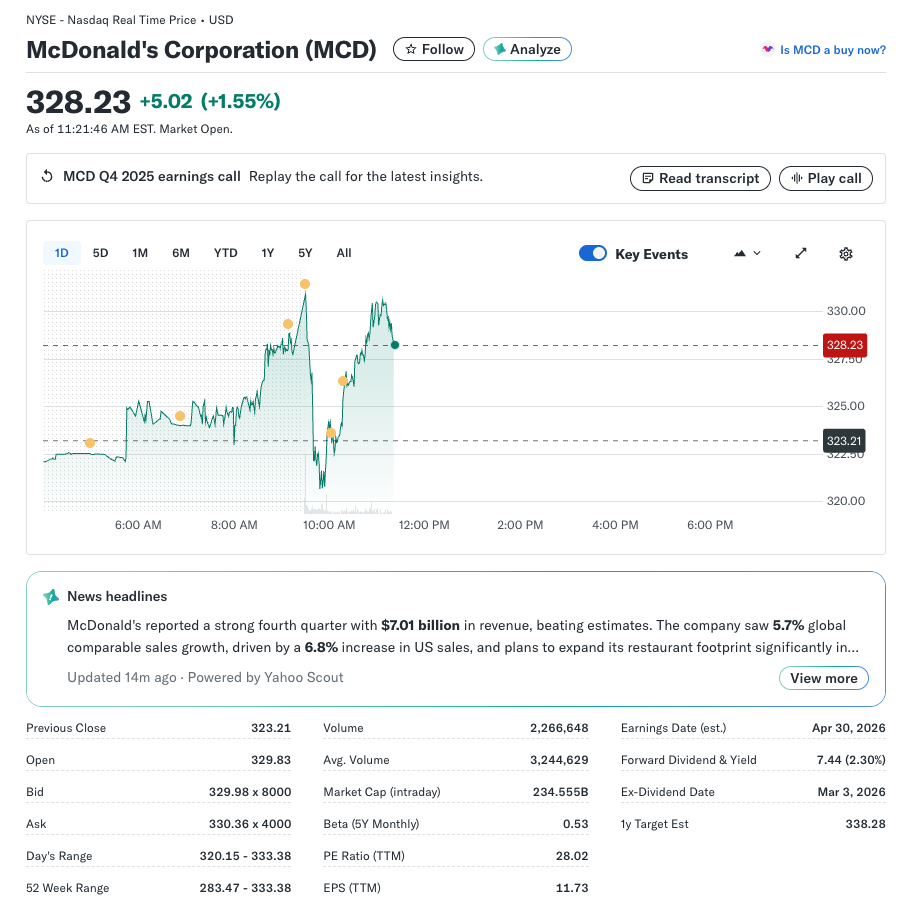The width and height of the screenshot is (903, 907).
Task: Click the star Follow button
Action: 434,49
